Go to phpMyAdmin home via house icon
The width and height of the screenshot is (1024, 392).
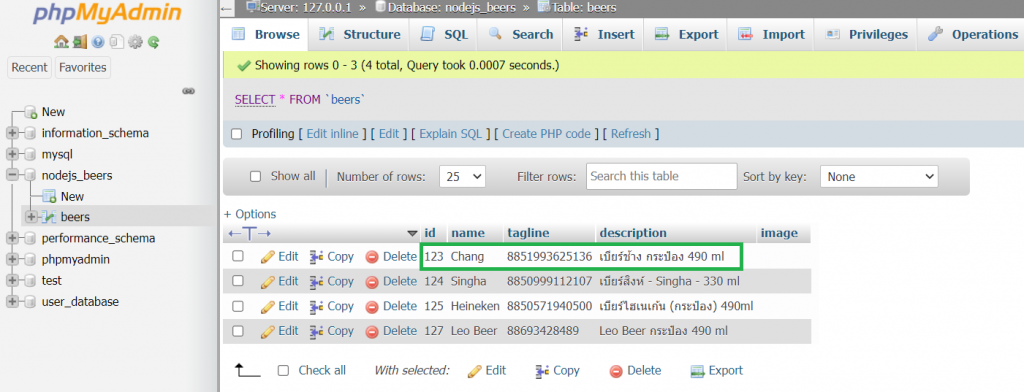tap(61, 42)
